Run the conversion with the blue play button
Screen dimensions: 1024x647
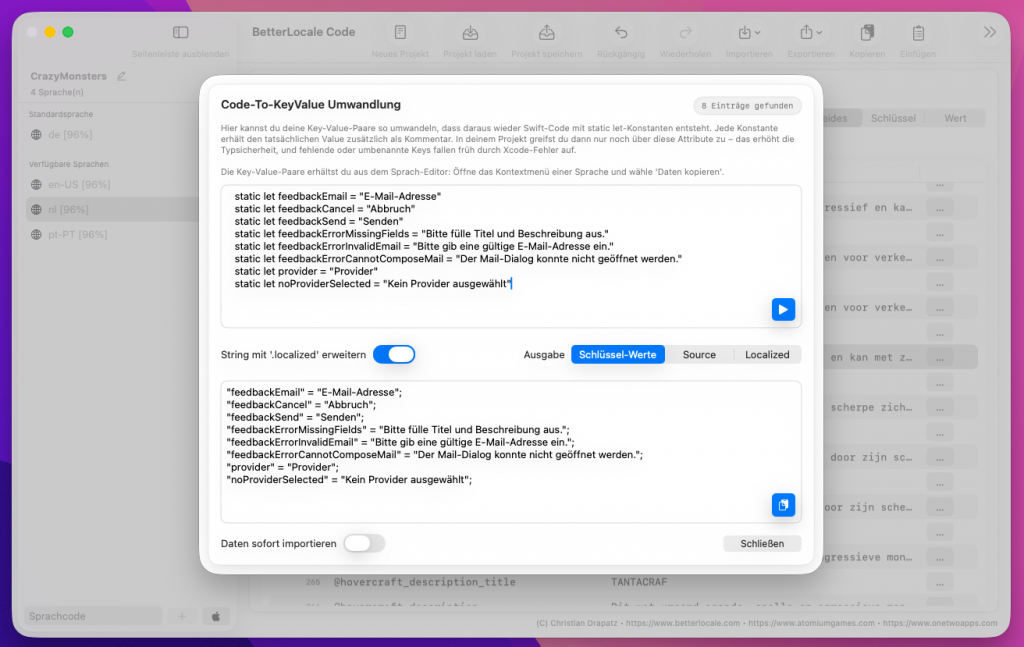[783, 309]
